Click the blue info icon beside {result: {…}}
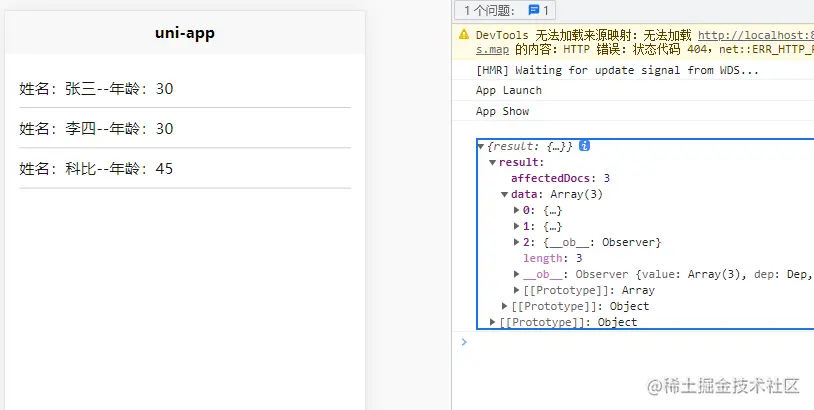This screenshot has height=410, width=814. click(x=584, y=146)
